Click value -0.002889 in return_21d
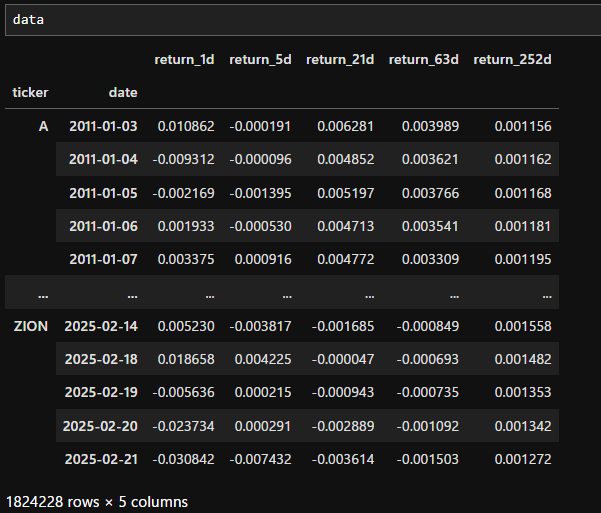 tap(343, 426)
